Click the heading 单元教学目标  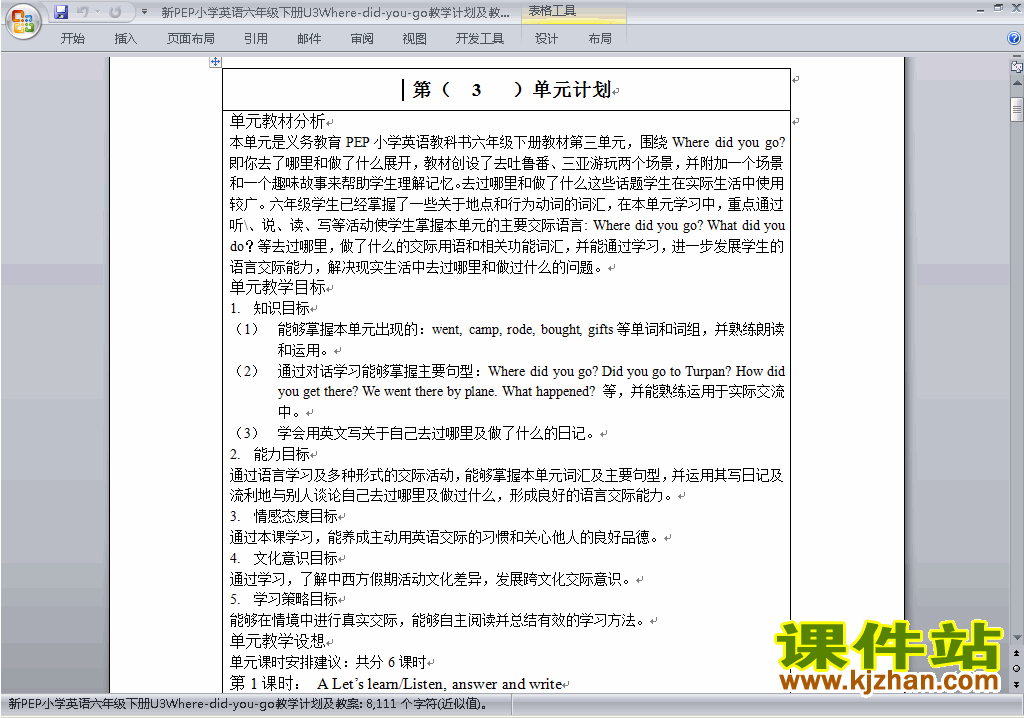coord(278,287)
